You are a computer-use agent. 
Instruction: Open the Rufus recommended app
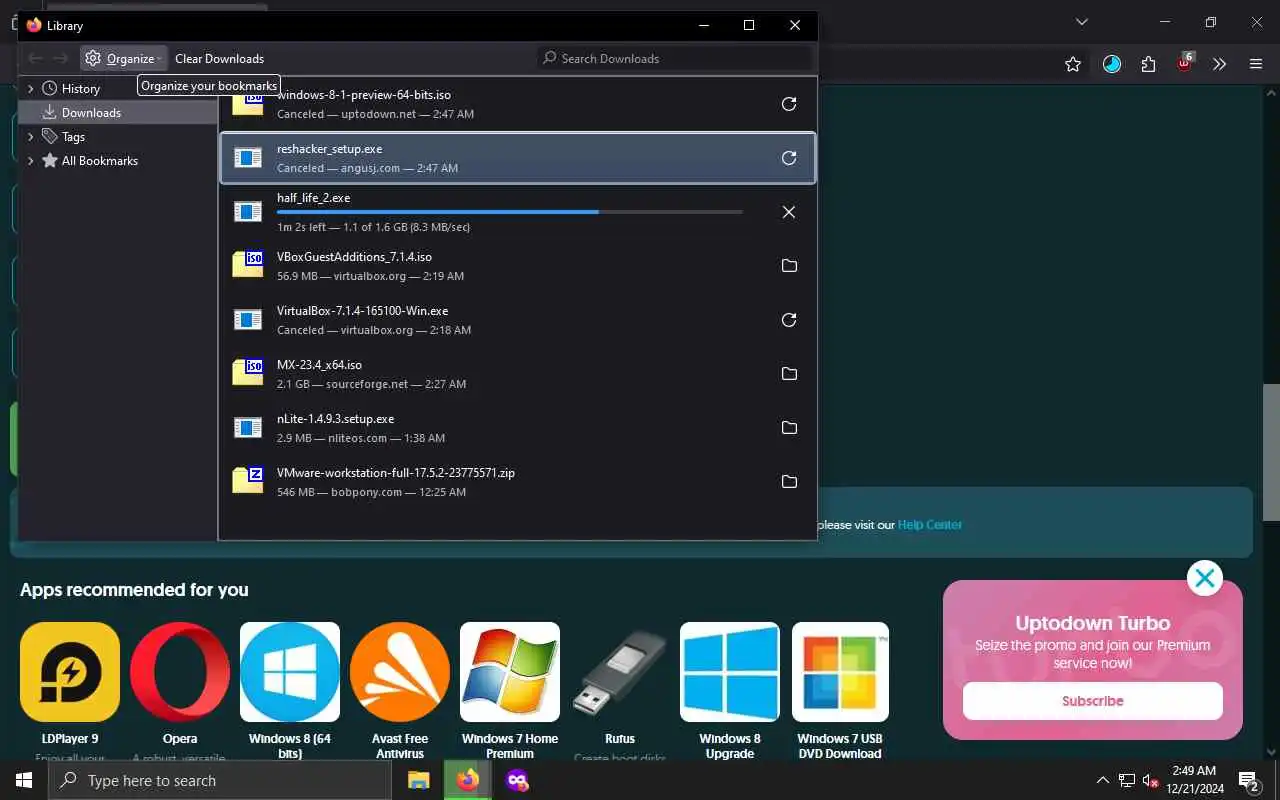pos(620,672)
